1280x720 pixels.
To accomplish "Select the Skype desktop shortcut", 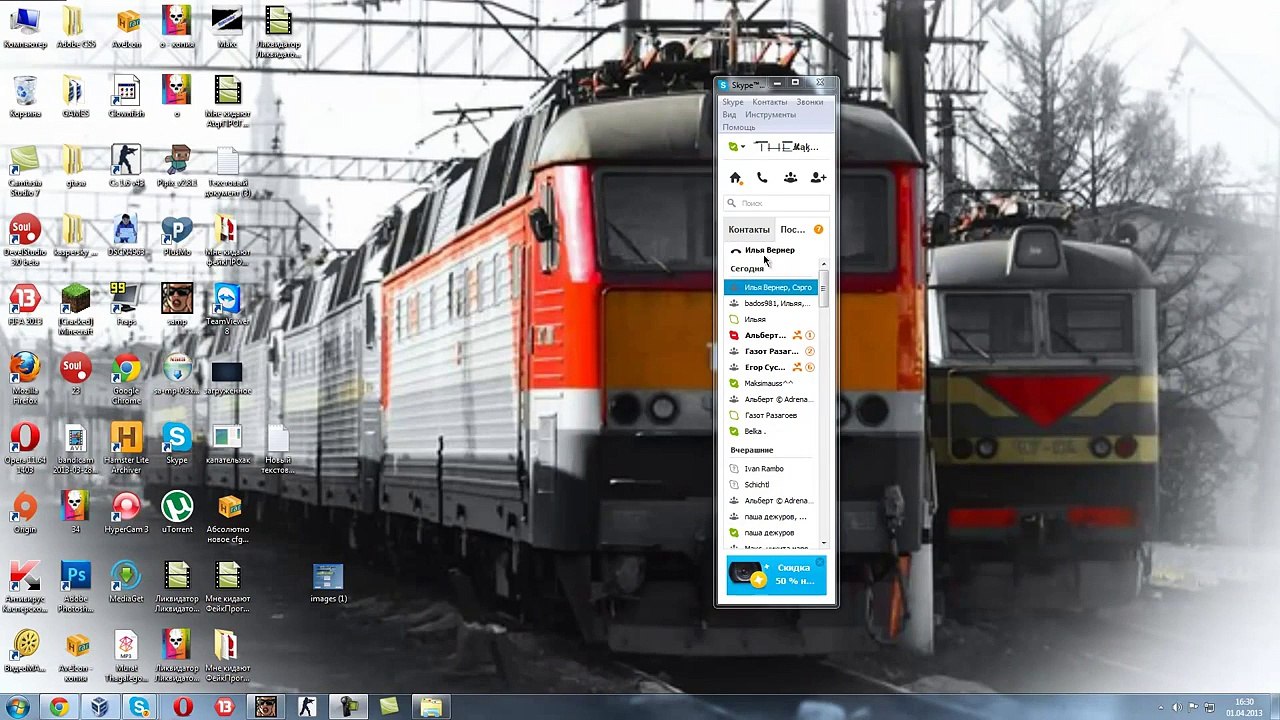I will (x=177, y=443).
